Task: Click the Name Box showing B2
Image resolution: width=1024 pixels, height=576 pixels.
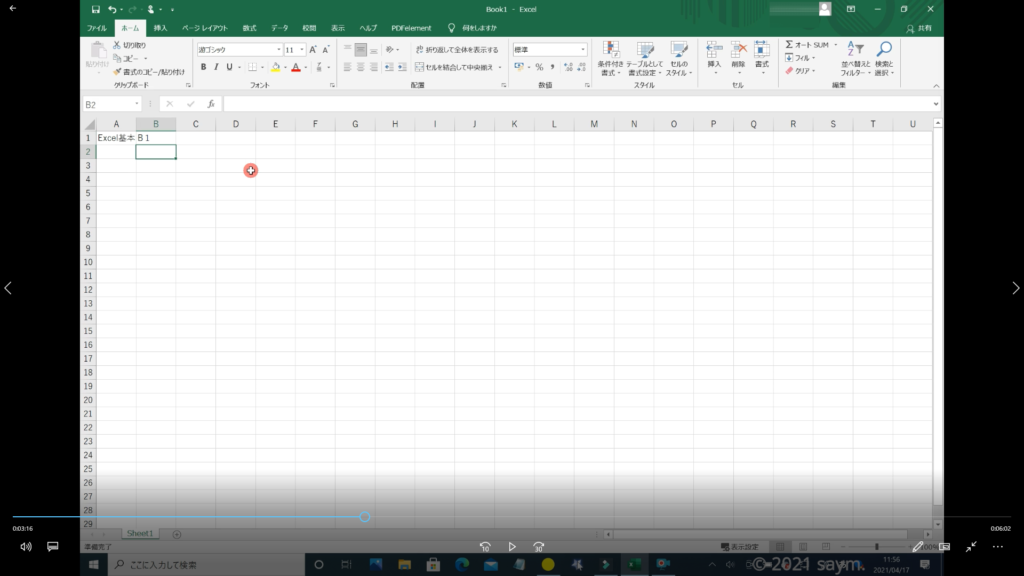Action: click(x=105, y=104)
